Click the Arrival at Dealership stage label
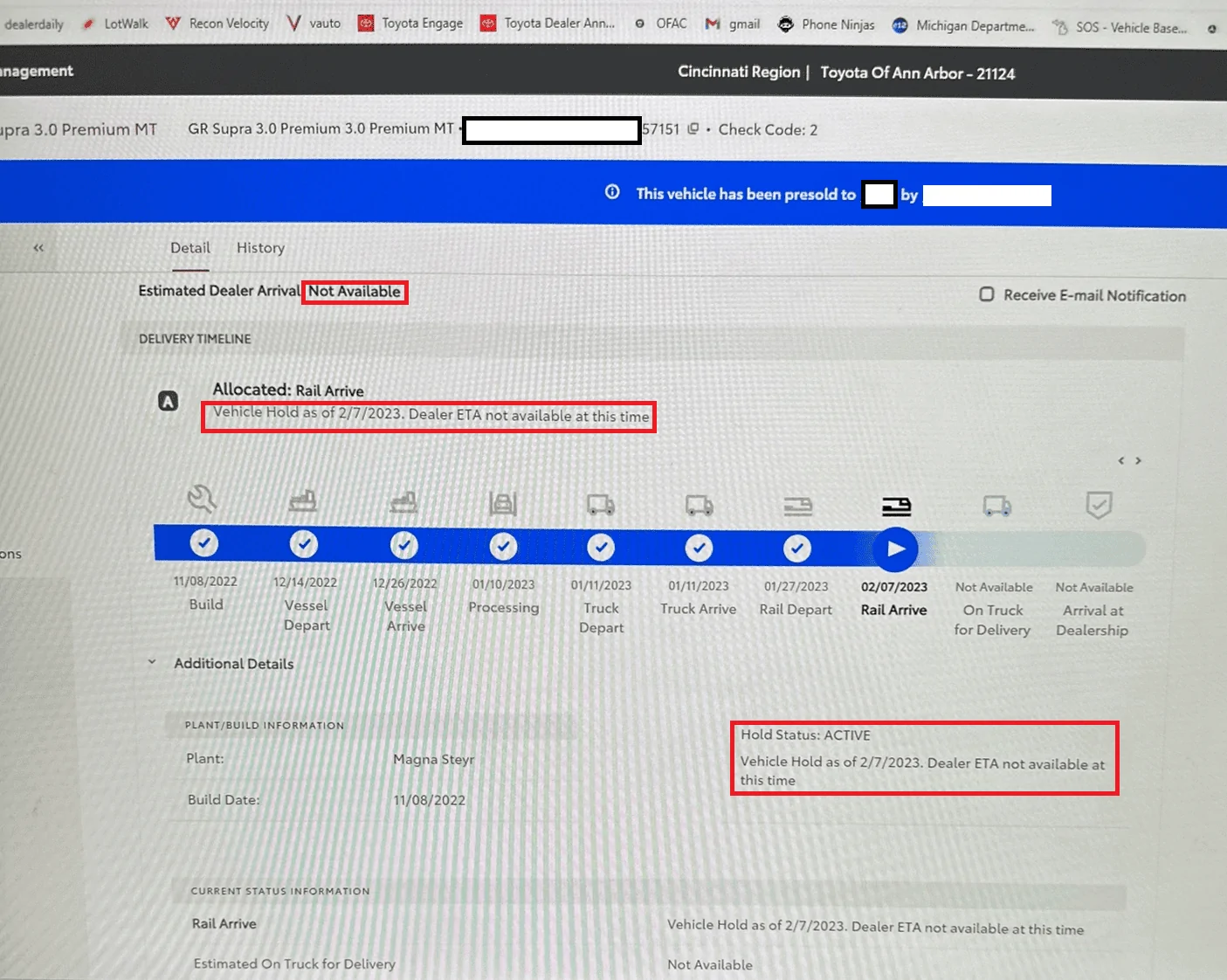The height and width of the screenshot is (980, 1227). 1093,620
